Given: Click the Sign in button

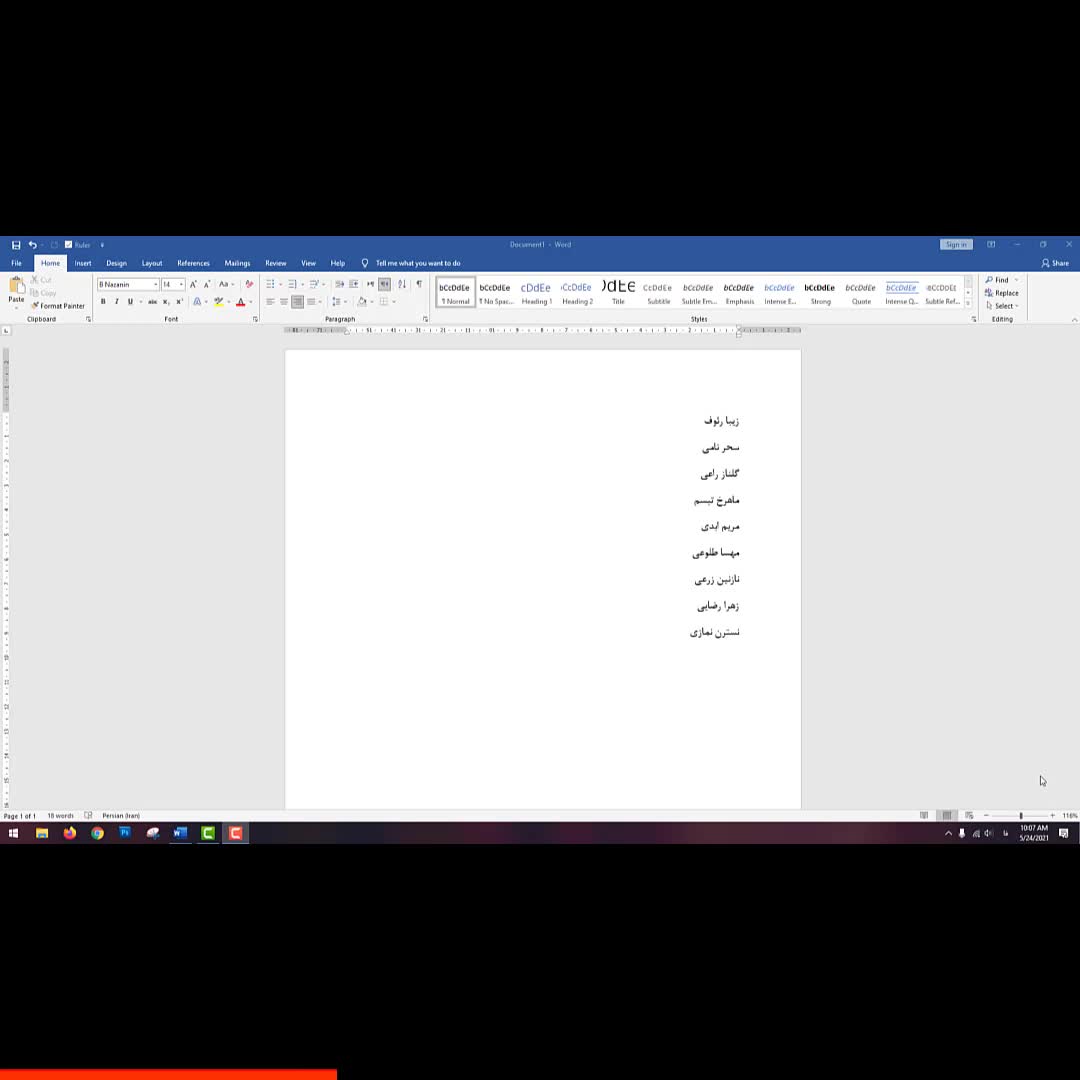Looking at the screenshot, I should [955, 245].
